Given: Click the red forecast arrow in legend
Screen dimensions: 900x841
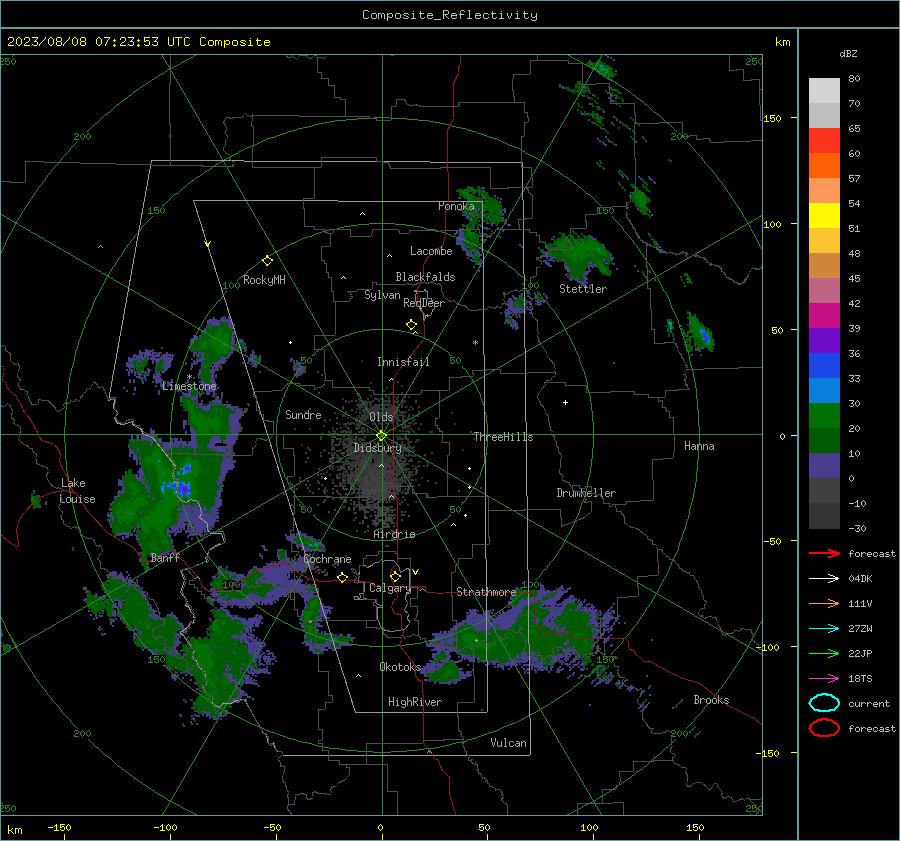Looking at the screenshot, I should (824, 553).
